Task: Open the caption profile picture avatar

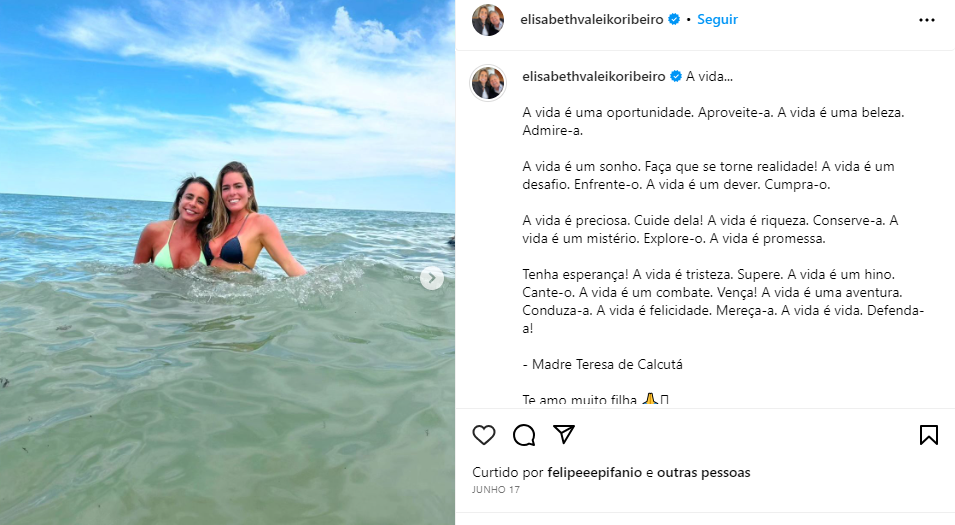Action: 488,83
